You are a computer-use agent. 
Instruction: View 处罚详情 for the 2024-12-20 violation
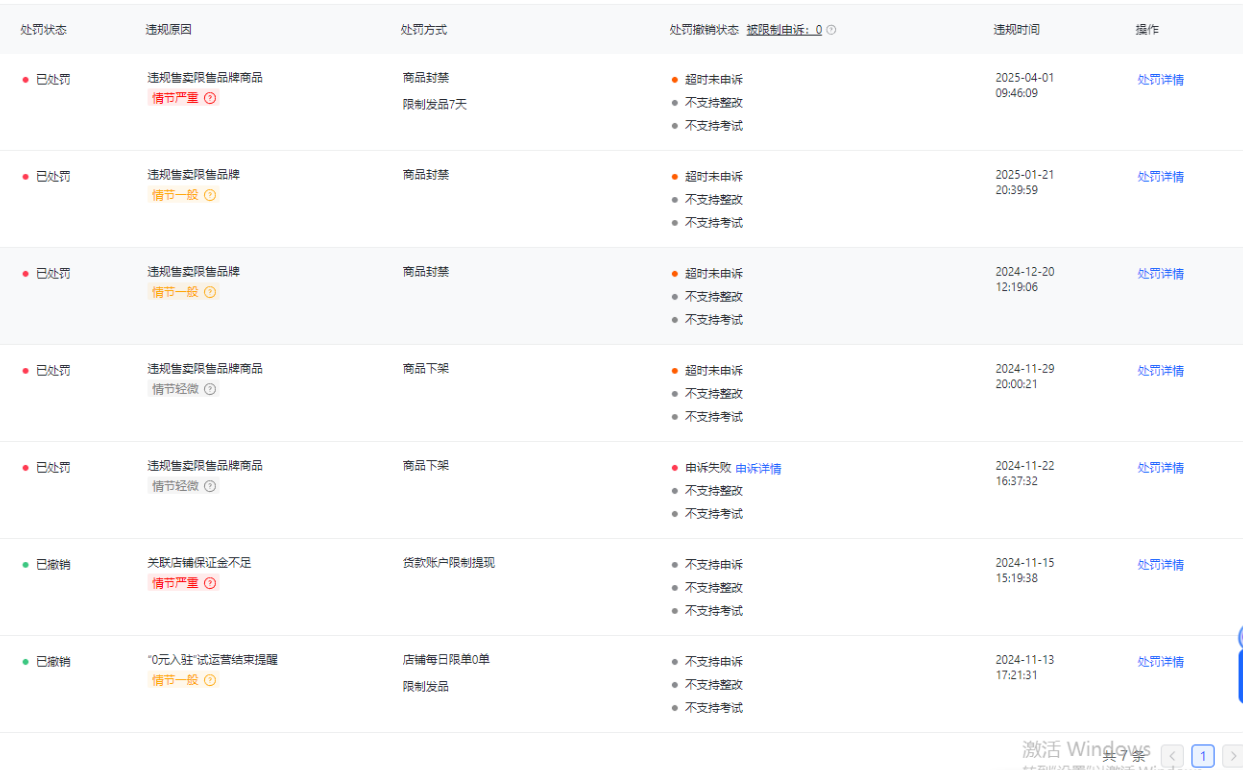coord(1160,274)
